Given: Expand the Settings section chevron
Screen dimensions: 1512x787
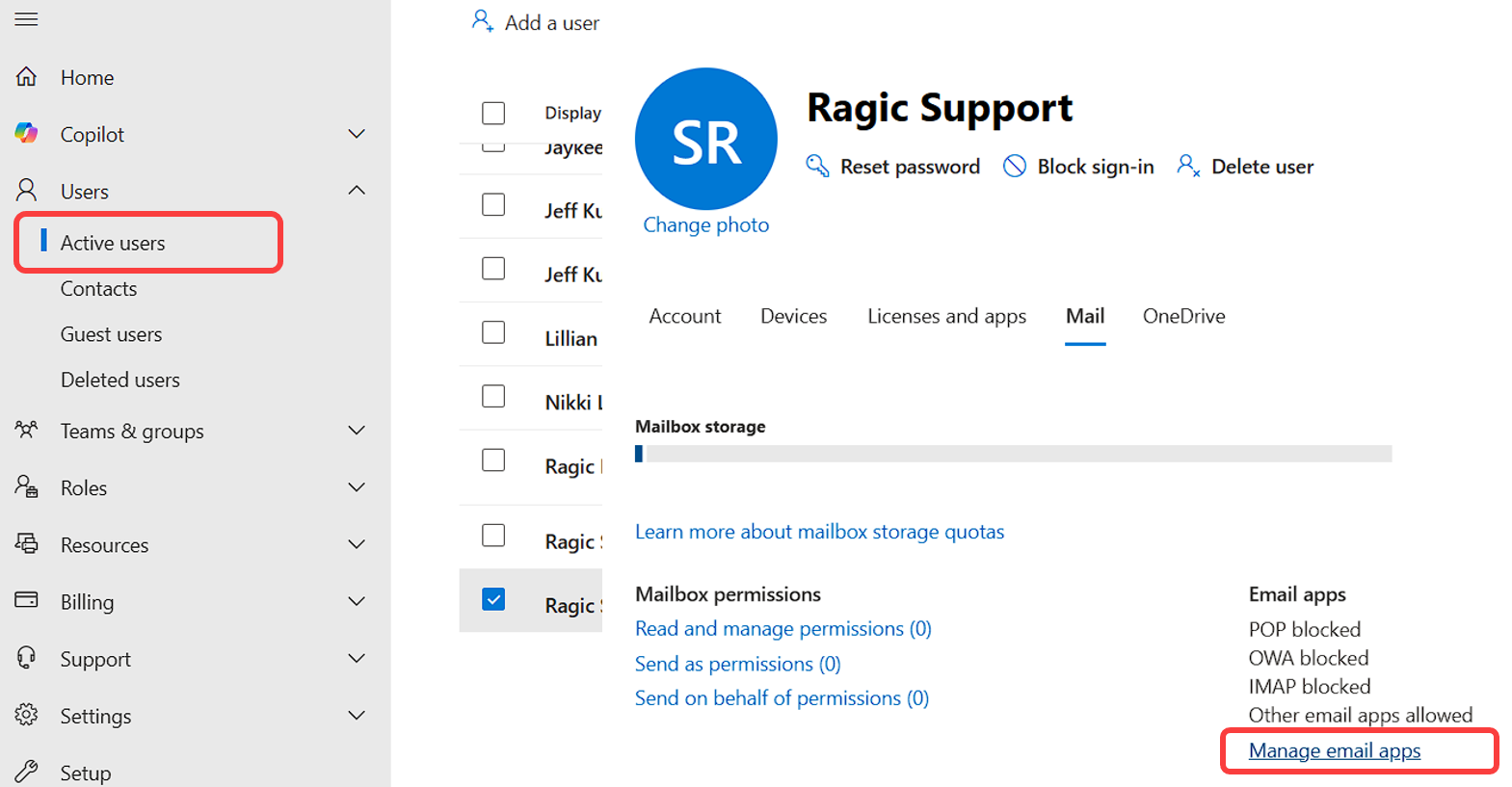Looking at the screenshot, I should 357,715.
